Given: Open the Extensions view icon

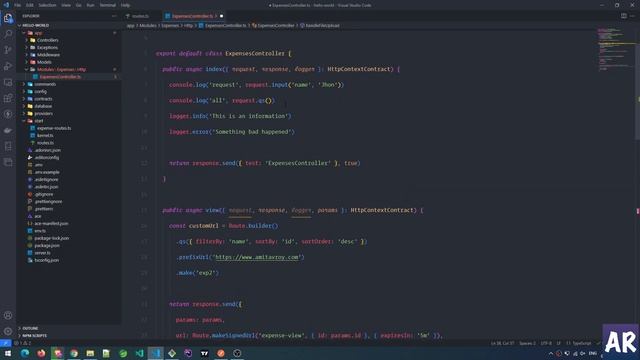Looking at the screenshot, I should click(8, 98).
